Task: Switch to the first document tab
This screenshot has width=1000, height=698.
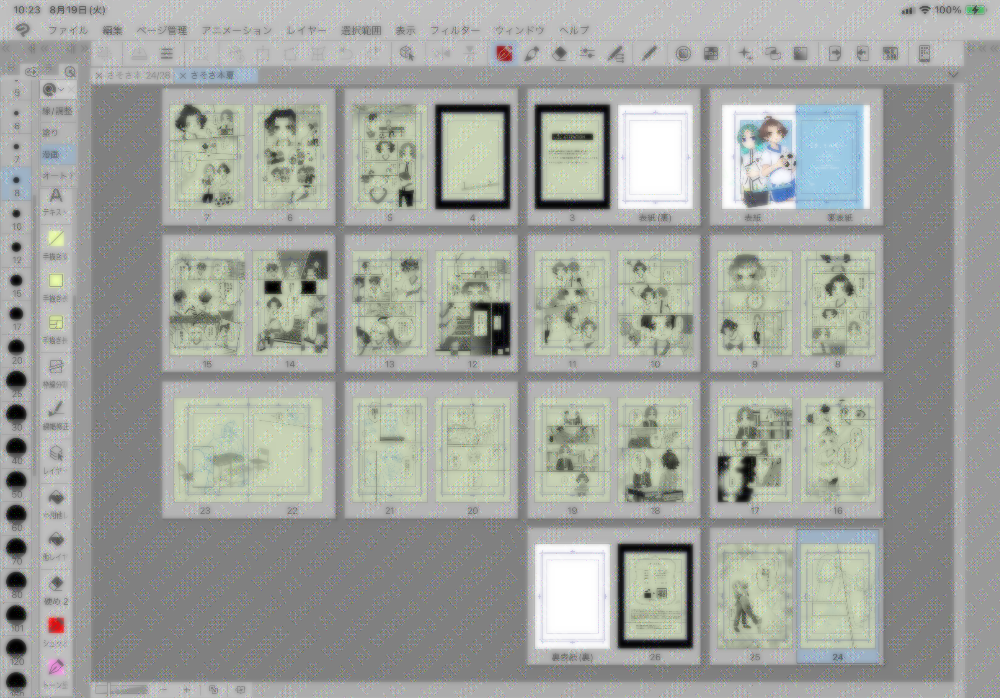Action: [132, 75]
